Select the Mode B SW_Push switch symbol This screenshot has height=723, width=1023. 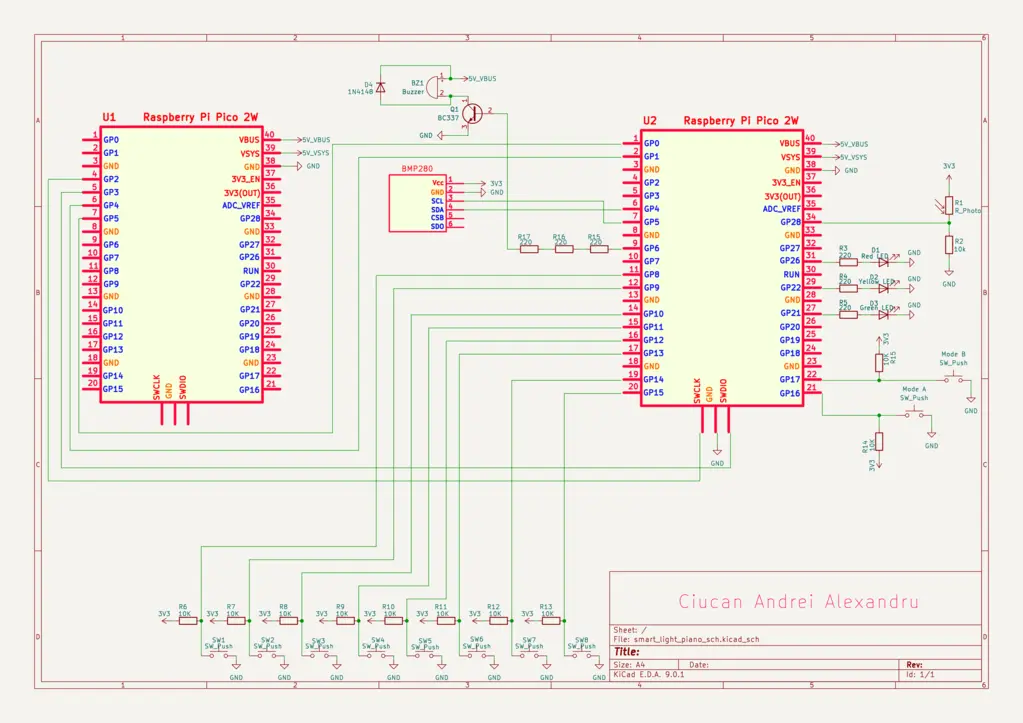coord(953,378)
